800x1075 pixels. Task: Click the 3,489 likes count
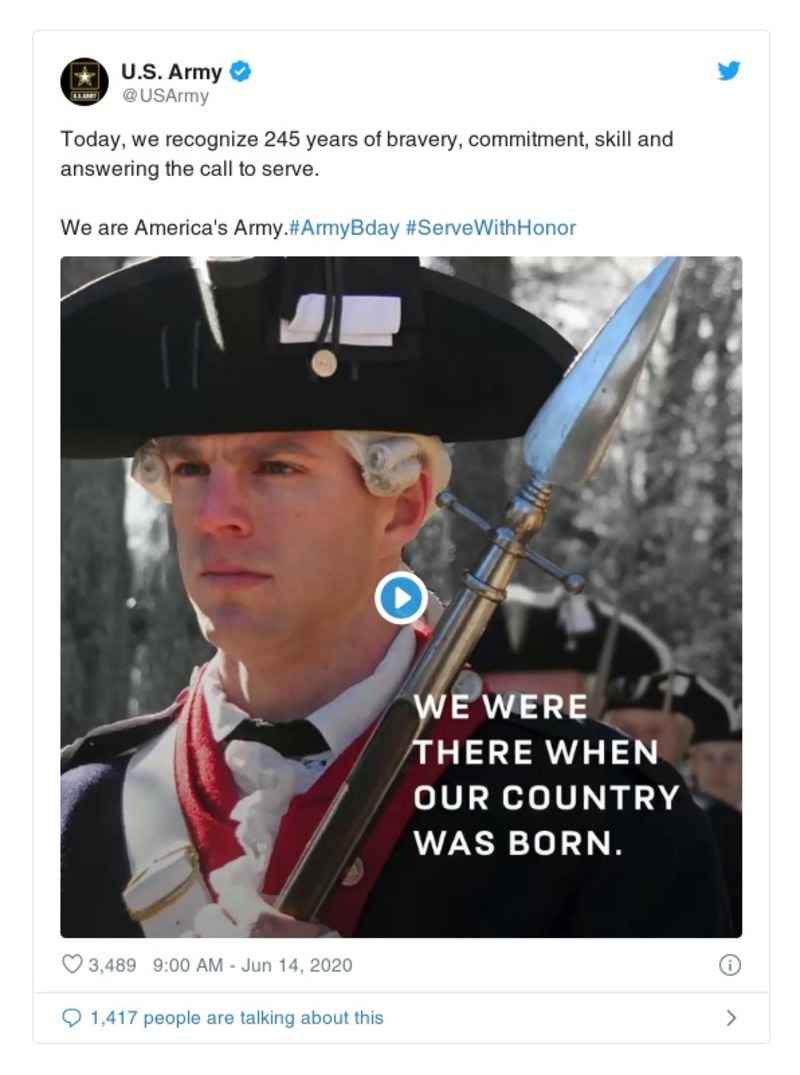pos(112,965)
